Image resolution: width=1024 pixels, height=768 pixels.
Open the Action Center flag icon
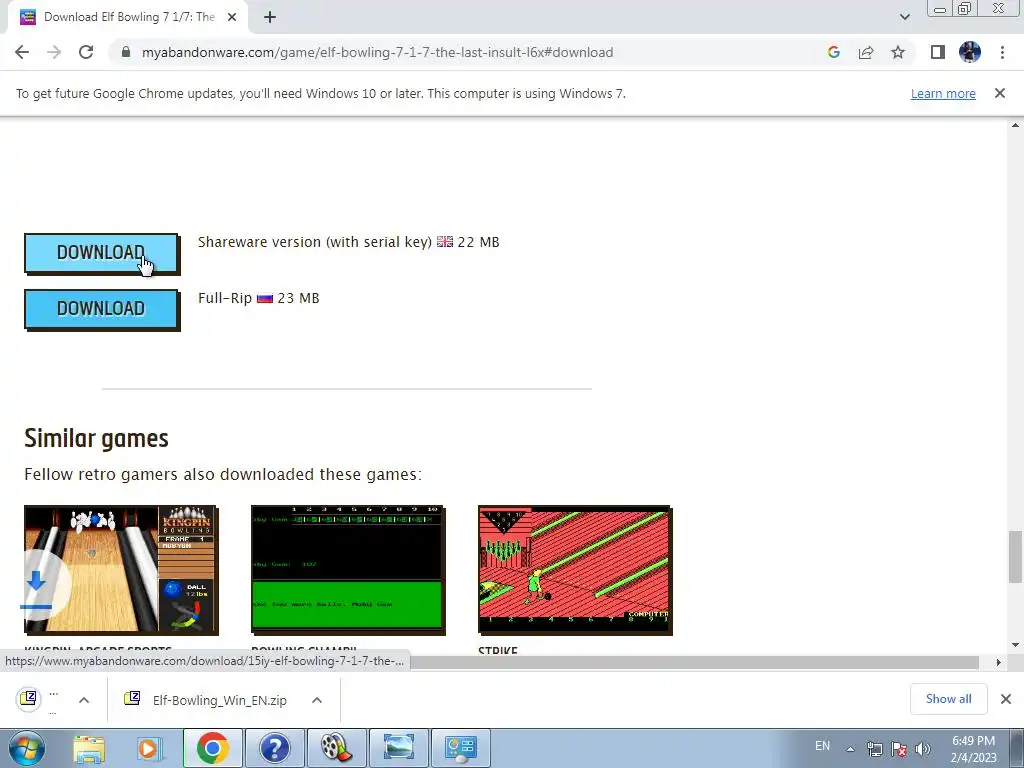[x=899, y=749]
